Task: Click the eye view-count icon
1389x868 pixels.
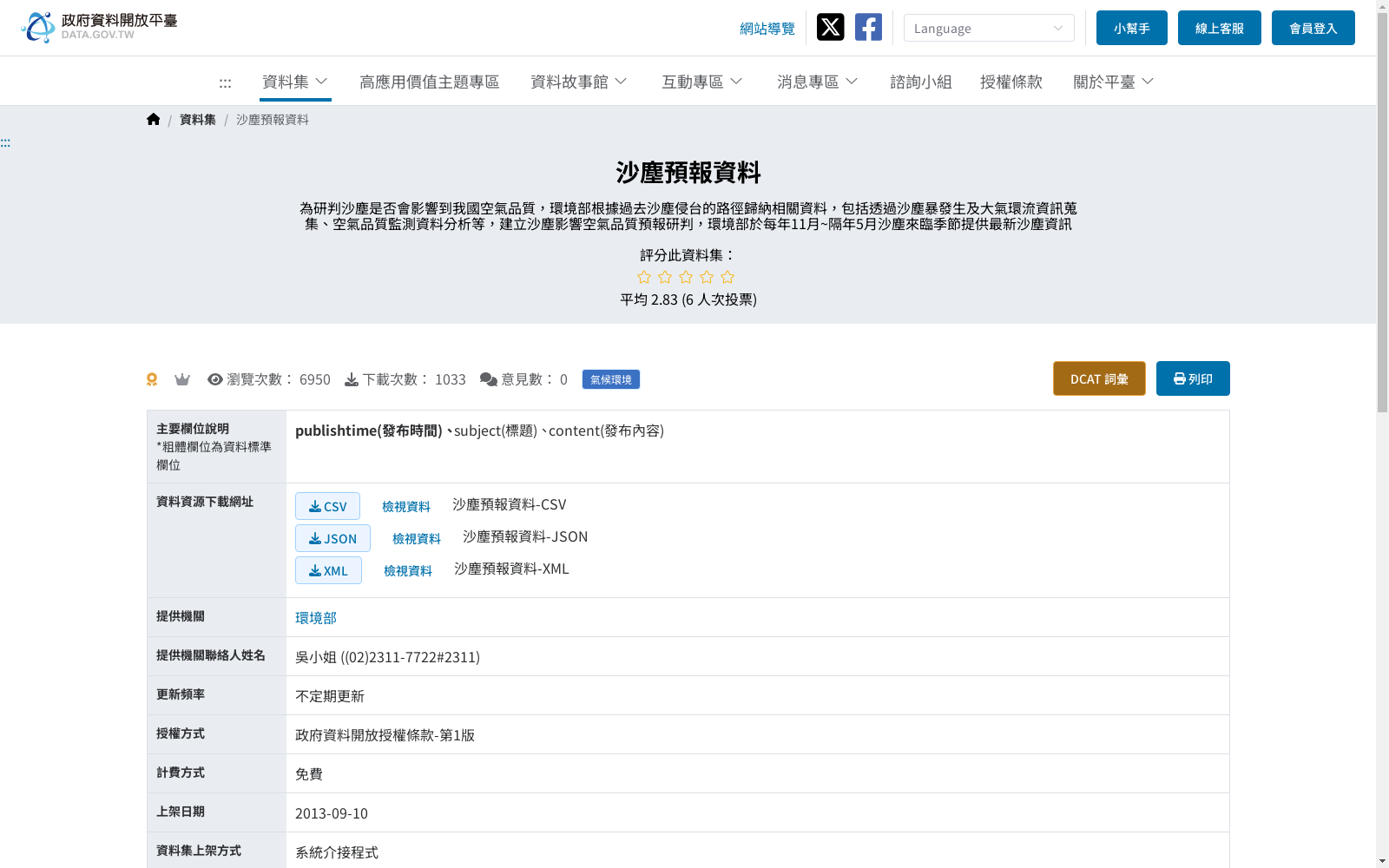Action: tap(215, 379)
